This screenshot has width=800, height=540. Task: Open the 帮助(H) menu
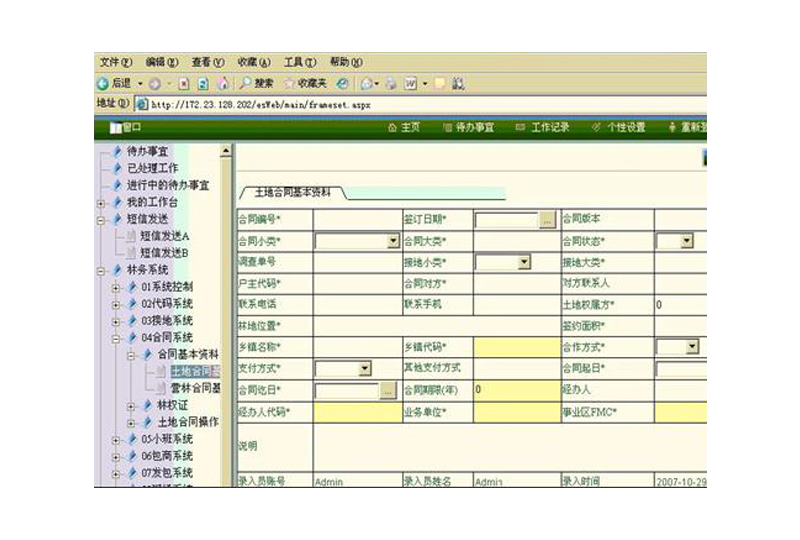tap(346, 62)
